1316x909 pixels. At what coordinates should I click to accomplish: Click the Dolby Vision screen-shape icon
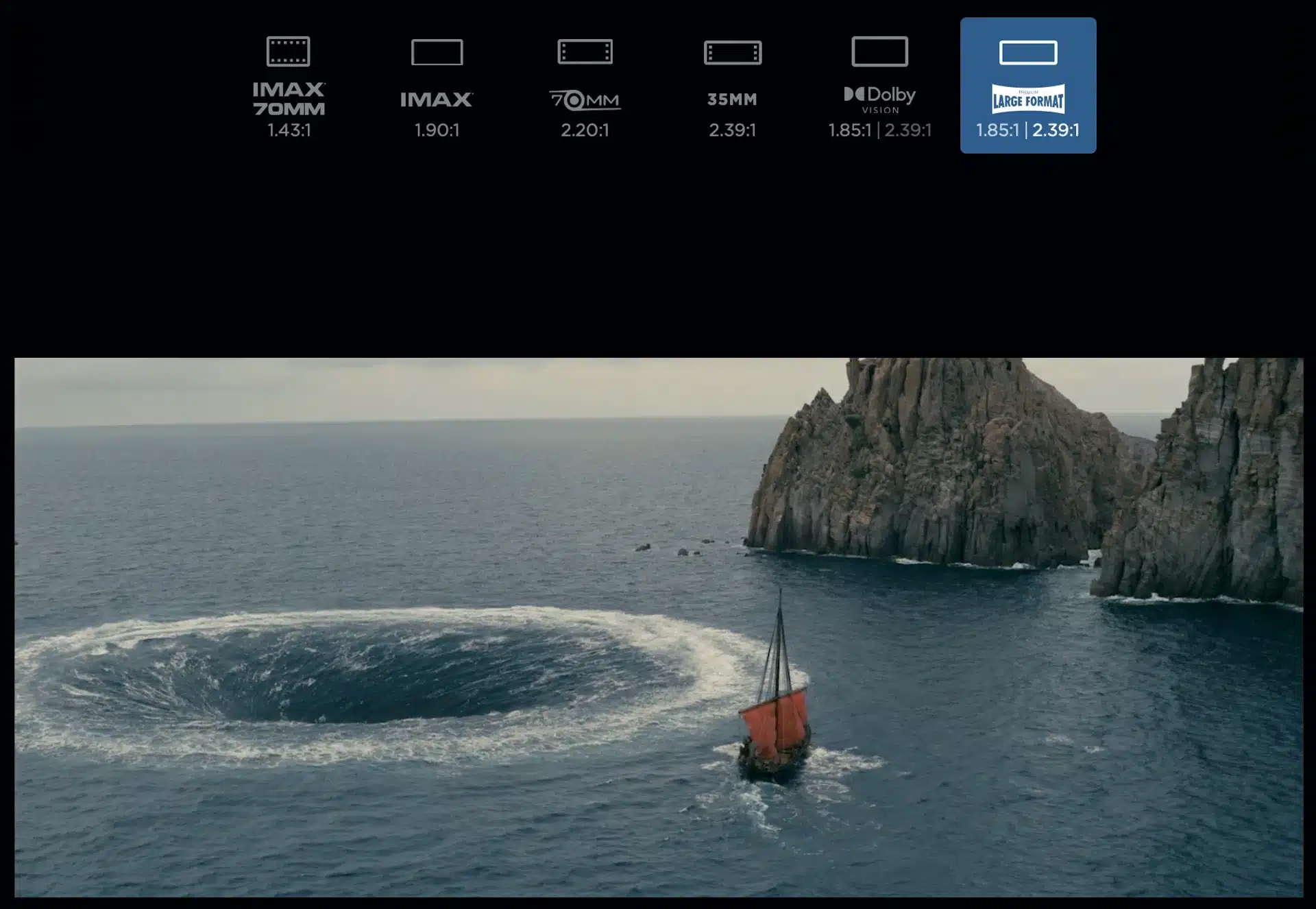(880, 51)
